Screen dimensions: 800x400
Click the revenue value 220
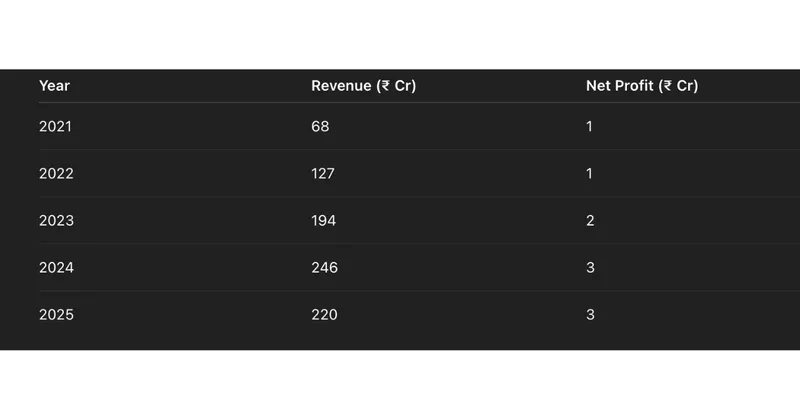[324, 315]
